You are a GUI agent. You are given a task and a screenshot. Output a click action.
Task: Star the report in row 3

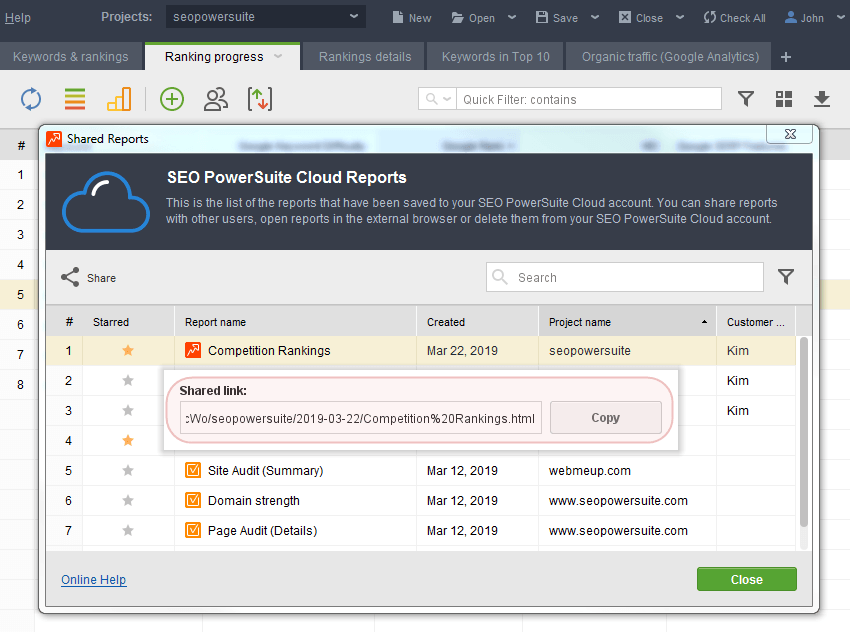(128, 410)
